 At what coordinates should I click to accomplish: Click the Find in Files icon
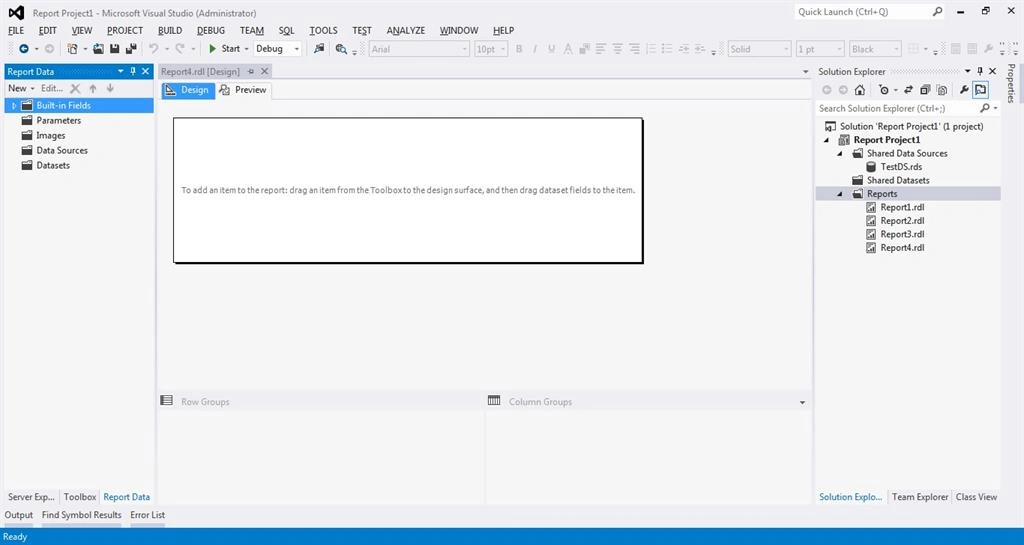click(341, 49)
